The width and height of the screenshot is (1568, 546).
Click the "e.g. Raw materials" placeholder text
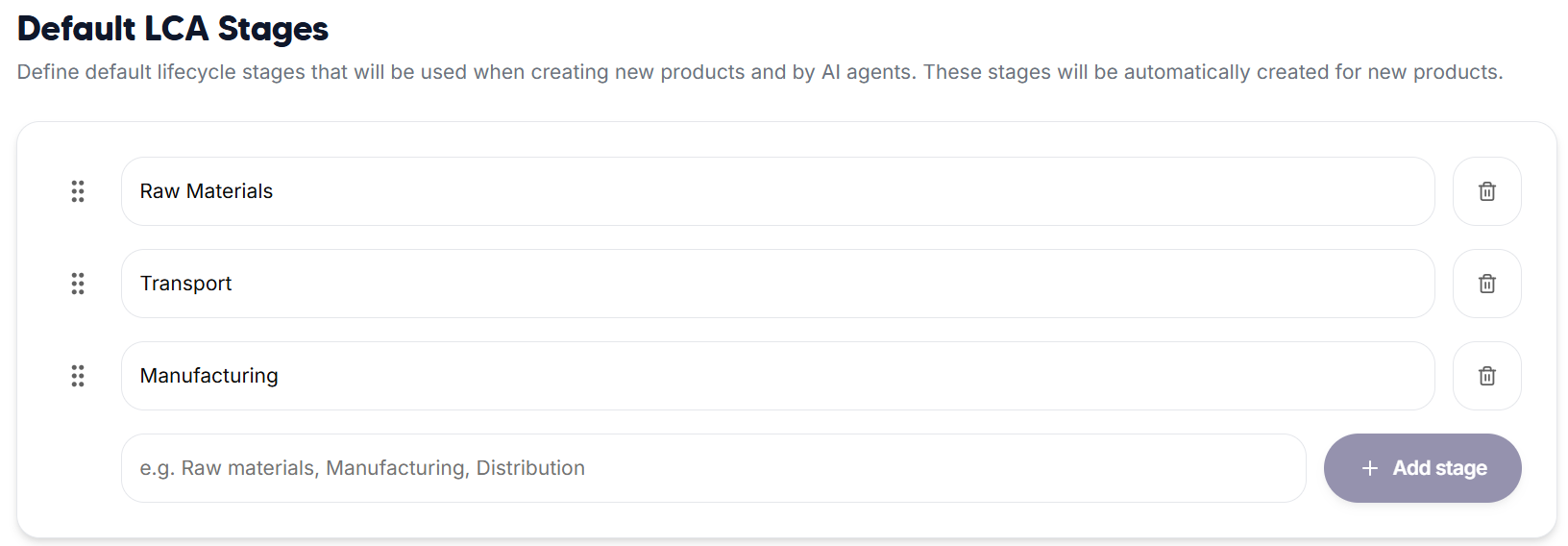pyautogui.click(x=229, y=468)
